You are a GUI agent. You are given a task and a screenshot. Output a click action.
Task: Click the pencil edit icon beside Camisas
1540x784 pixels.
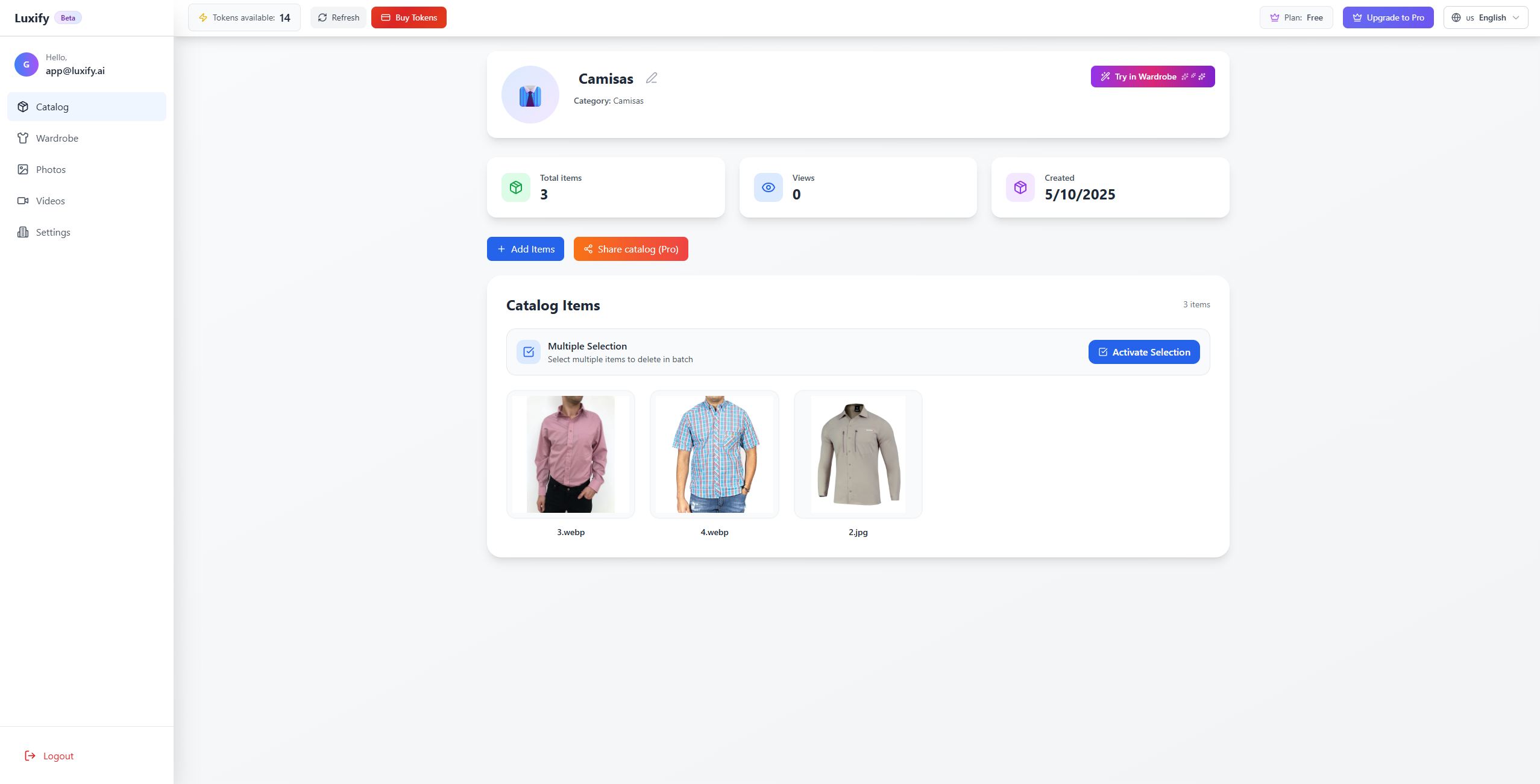coord(651,78)
